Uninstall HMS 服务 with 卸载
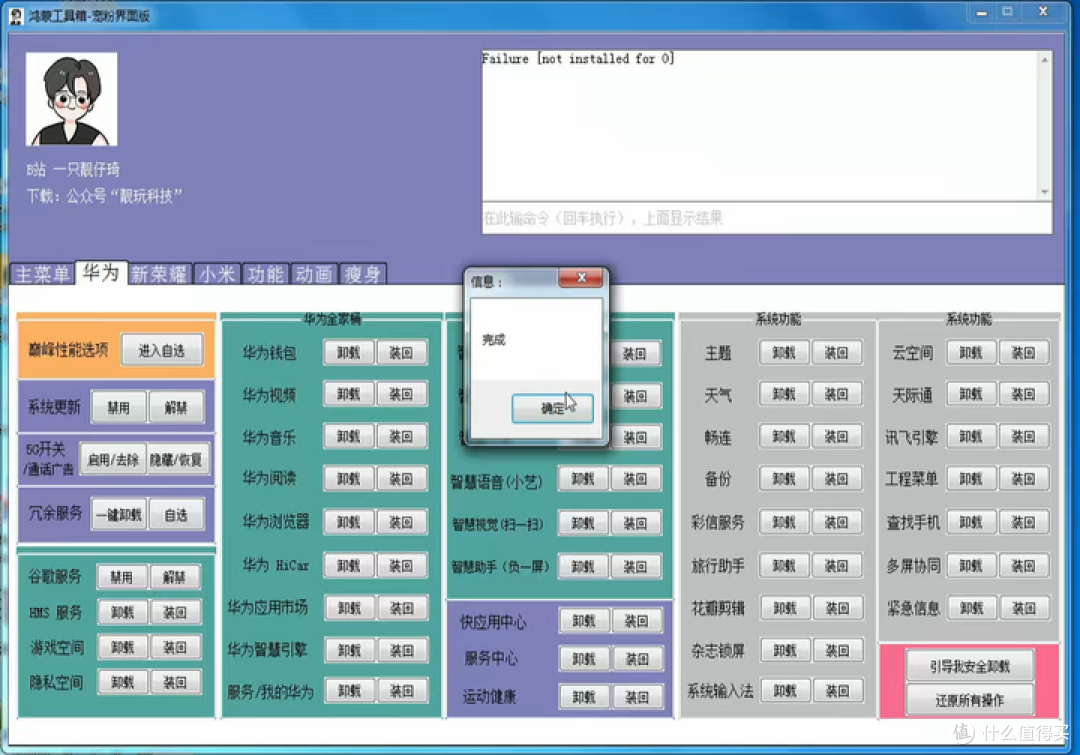 pos(122,612)
